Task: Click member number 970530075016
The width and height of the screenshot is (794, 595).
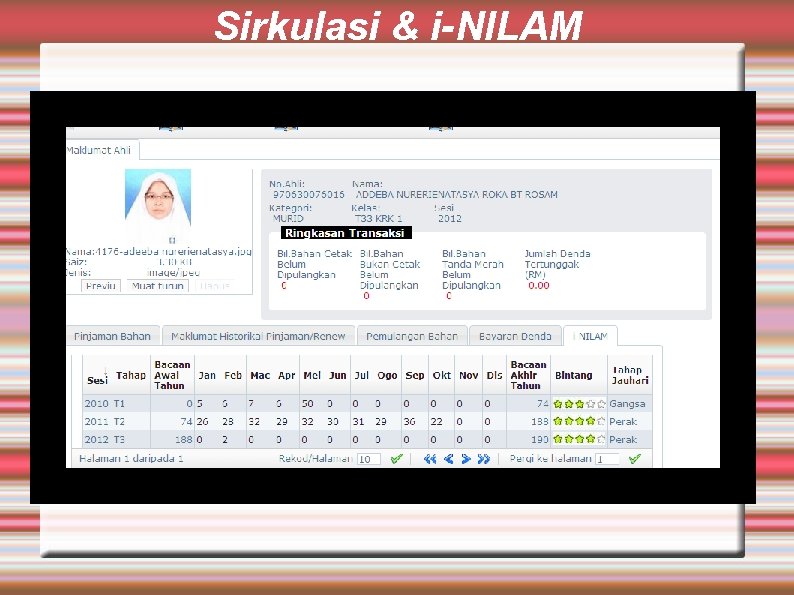Action: tap(309, 195)
